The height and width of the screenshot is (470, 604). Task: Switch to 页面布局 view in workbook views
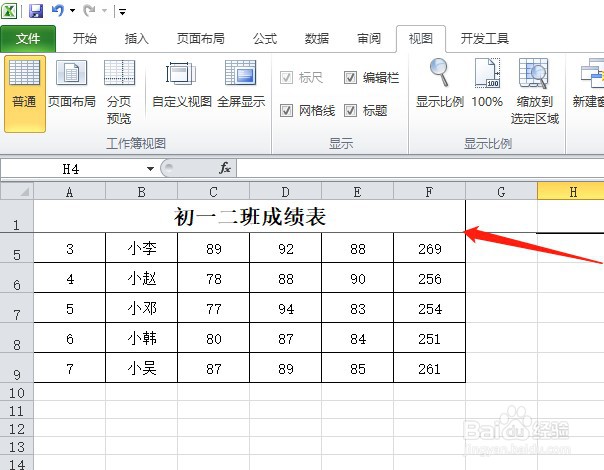pyautogui.click(x=72, y=84)
